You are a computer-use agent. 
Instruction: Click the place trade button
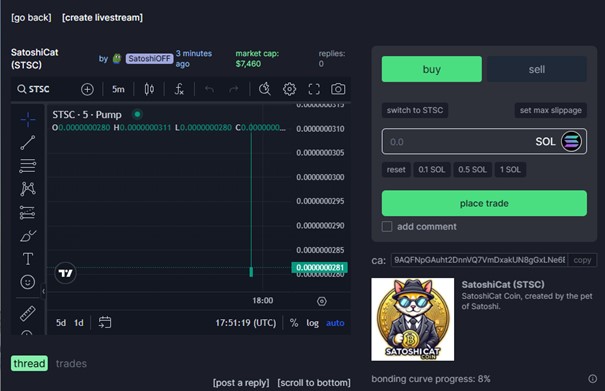point(484,203)
